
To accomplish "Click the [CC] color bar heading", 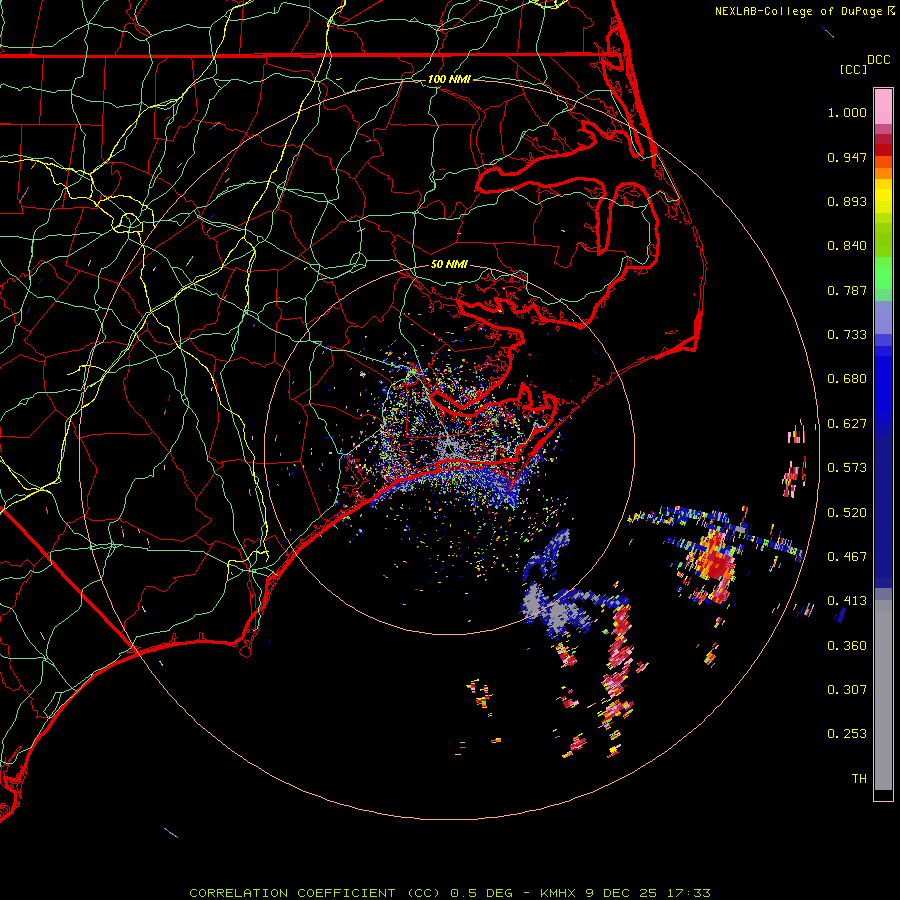I will [853, 69].
